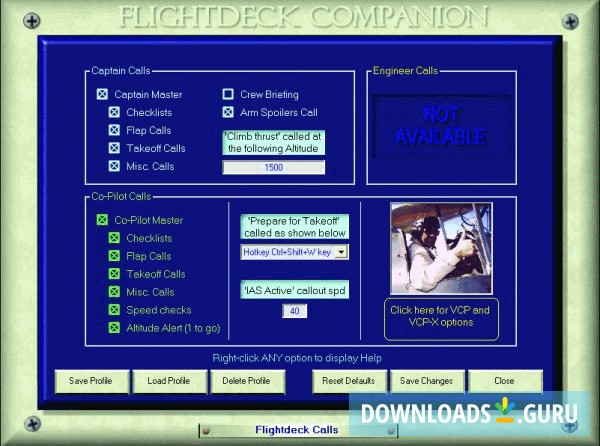Click the climb thrust altitude field 1500
The height and width of the screenshot is (446, 600).
[x=274, y=168]
